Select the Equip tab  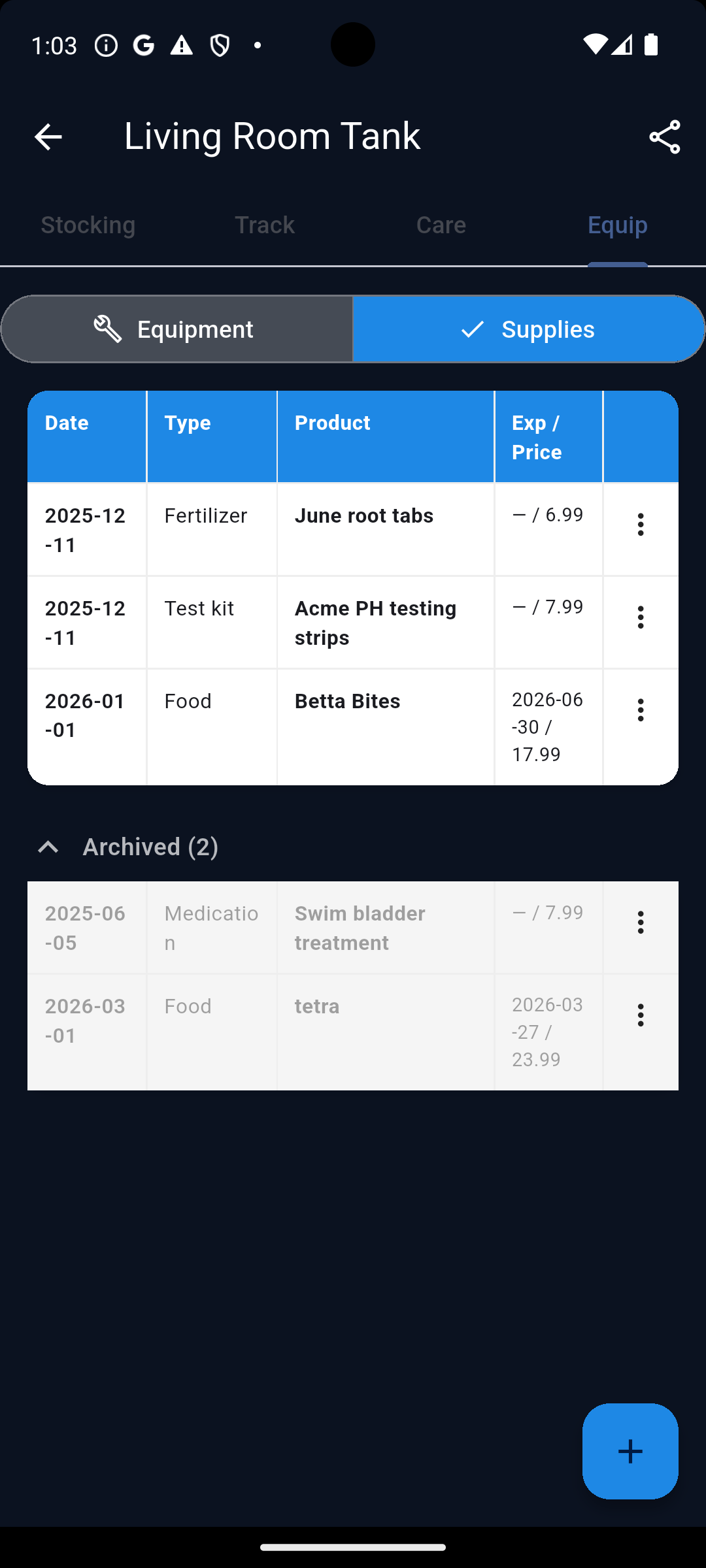coord(617,225)
